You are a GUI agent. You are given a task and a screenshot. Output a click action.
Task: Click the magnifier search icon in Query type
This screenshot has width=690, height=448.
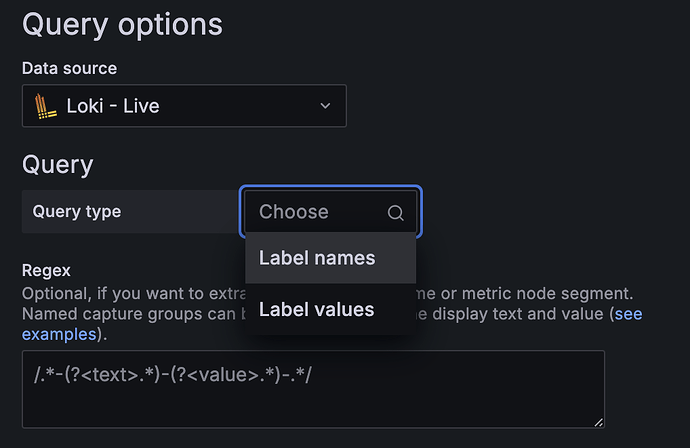tap(395, 212)
